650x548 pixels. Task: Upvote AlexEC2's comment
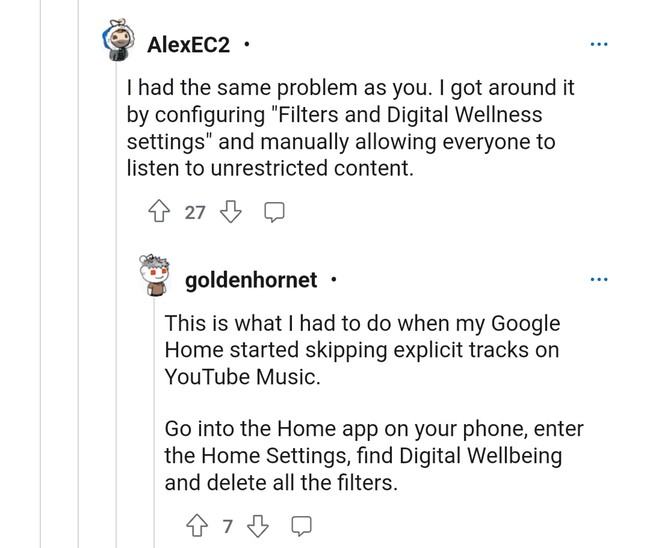point(158,212)
